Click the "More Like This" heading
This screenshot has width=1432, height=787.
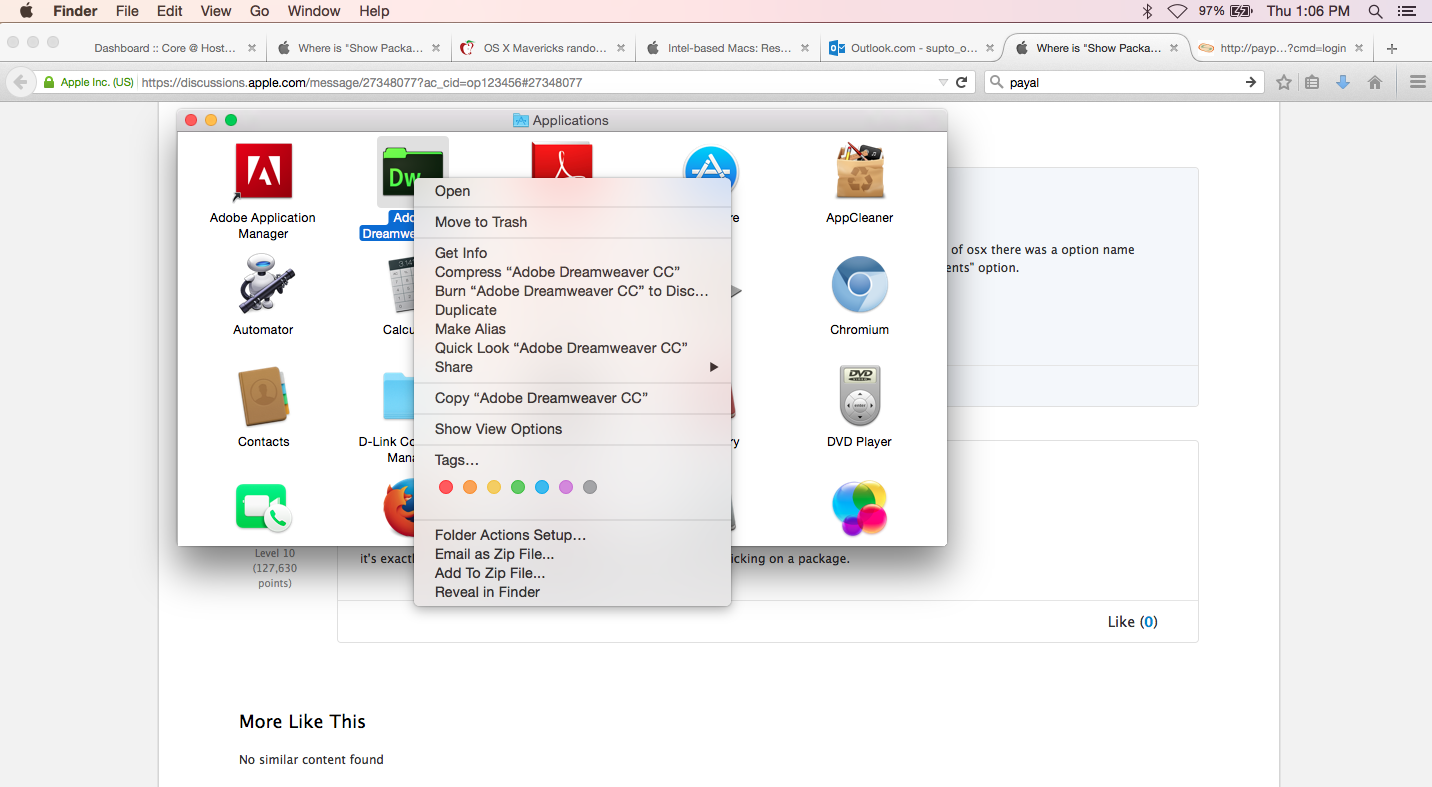point(302,722)
